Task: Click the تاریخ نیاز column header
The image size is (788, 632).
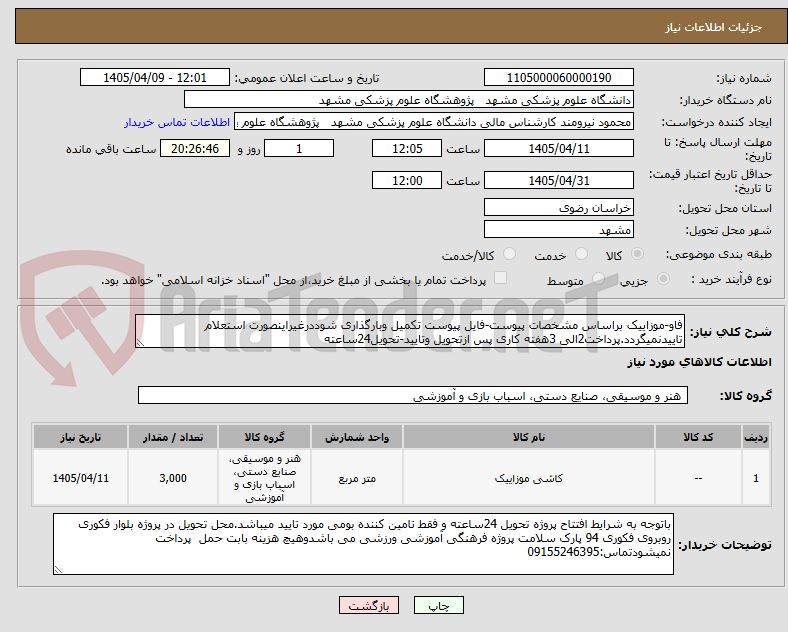Action: [80, 437]
